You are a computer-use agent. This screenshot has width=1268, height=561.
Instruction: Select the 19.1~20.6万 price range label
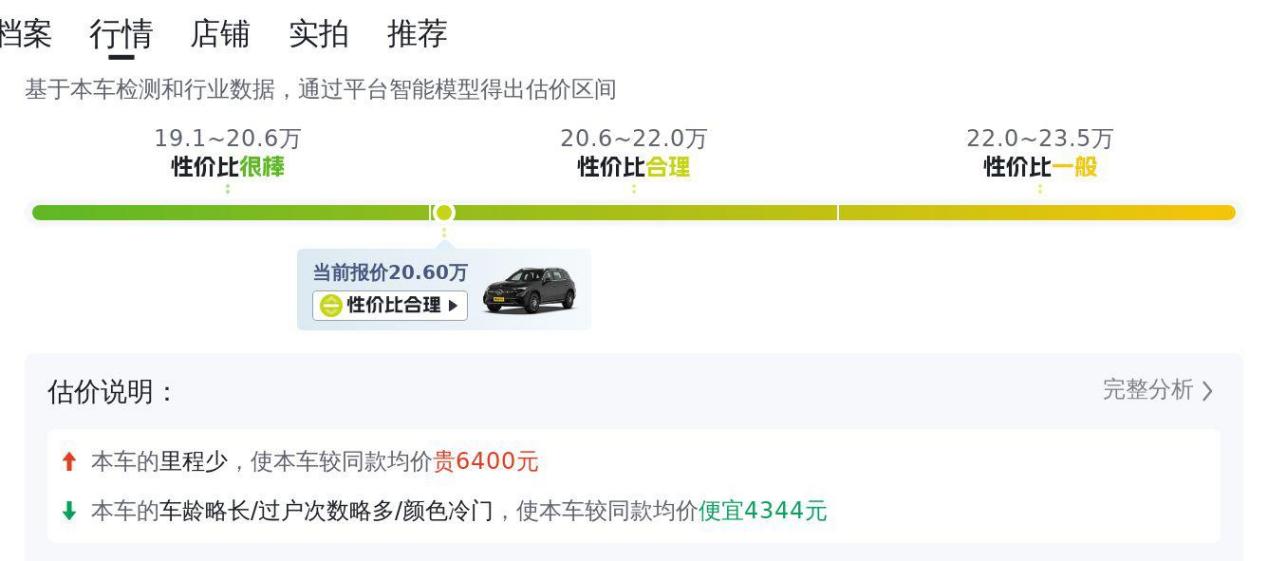(227, 139)
